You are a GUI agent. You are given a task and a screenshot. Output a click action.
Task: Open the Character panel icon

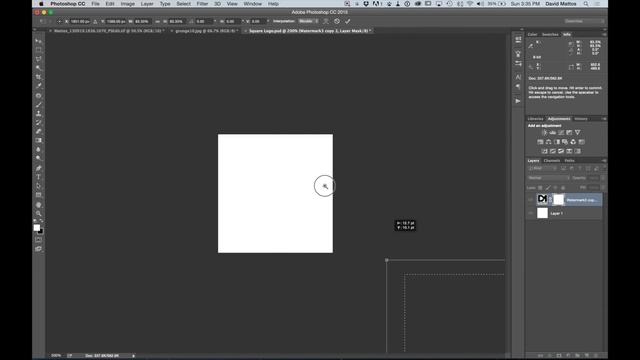[x=518, y=77]
